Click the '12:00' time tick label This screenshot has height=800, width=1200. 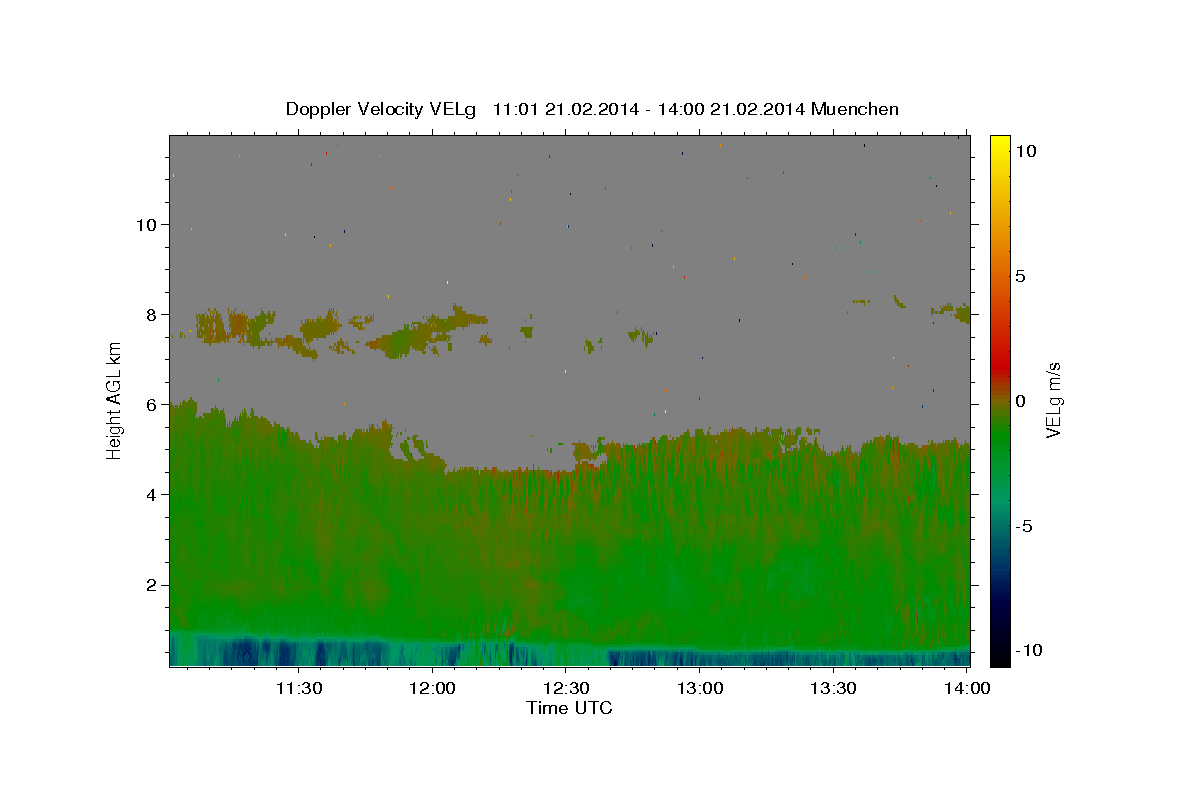tap(432, 688)
